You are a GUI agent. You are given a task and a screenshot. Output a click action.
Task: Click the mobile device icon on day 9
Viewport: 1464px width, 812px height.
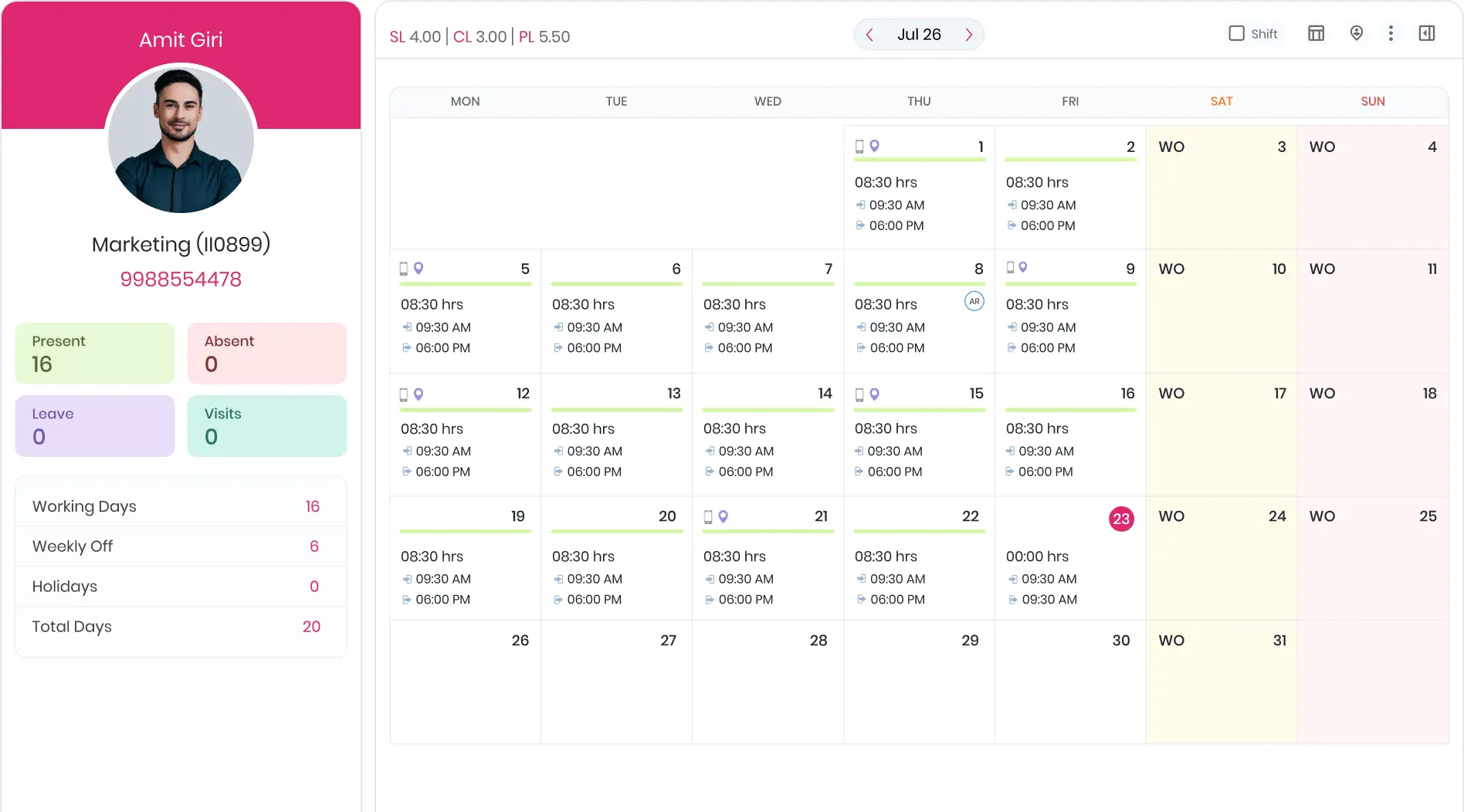pyautogui.click(x=1010, y=268)
